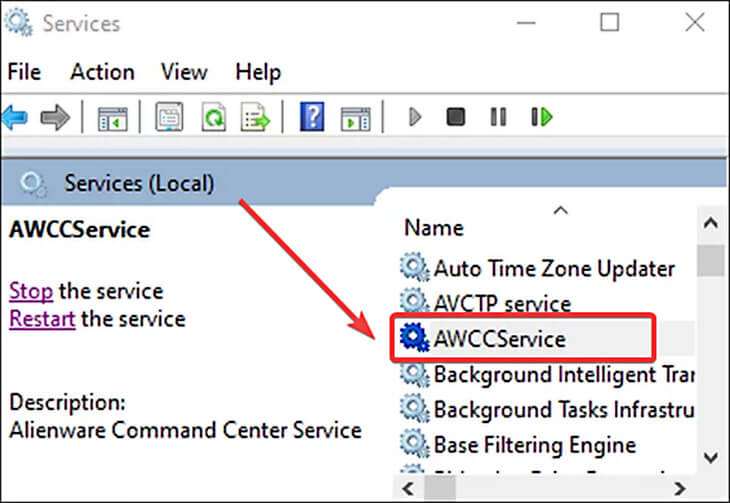The image size is (730, 503).
Task: Click the Stop Service square icon
Action: 455,117
